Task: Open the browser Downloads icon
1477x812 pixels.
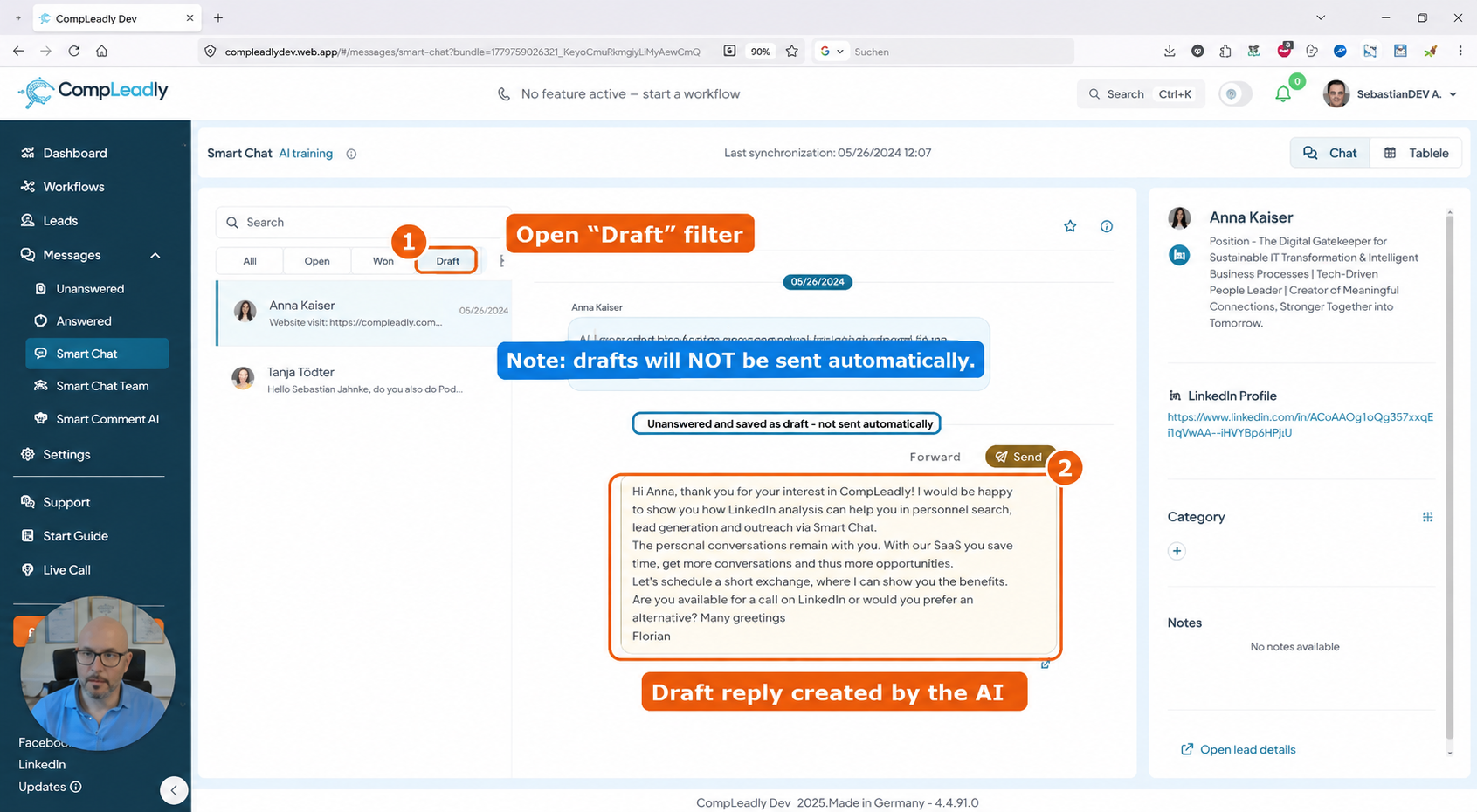Action: click(x=1170, y=52)
